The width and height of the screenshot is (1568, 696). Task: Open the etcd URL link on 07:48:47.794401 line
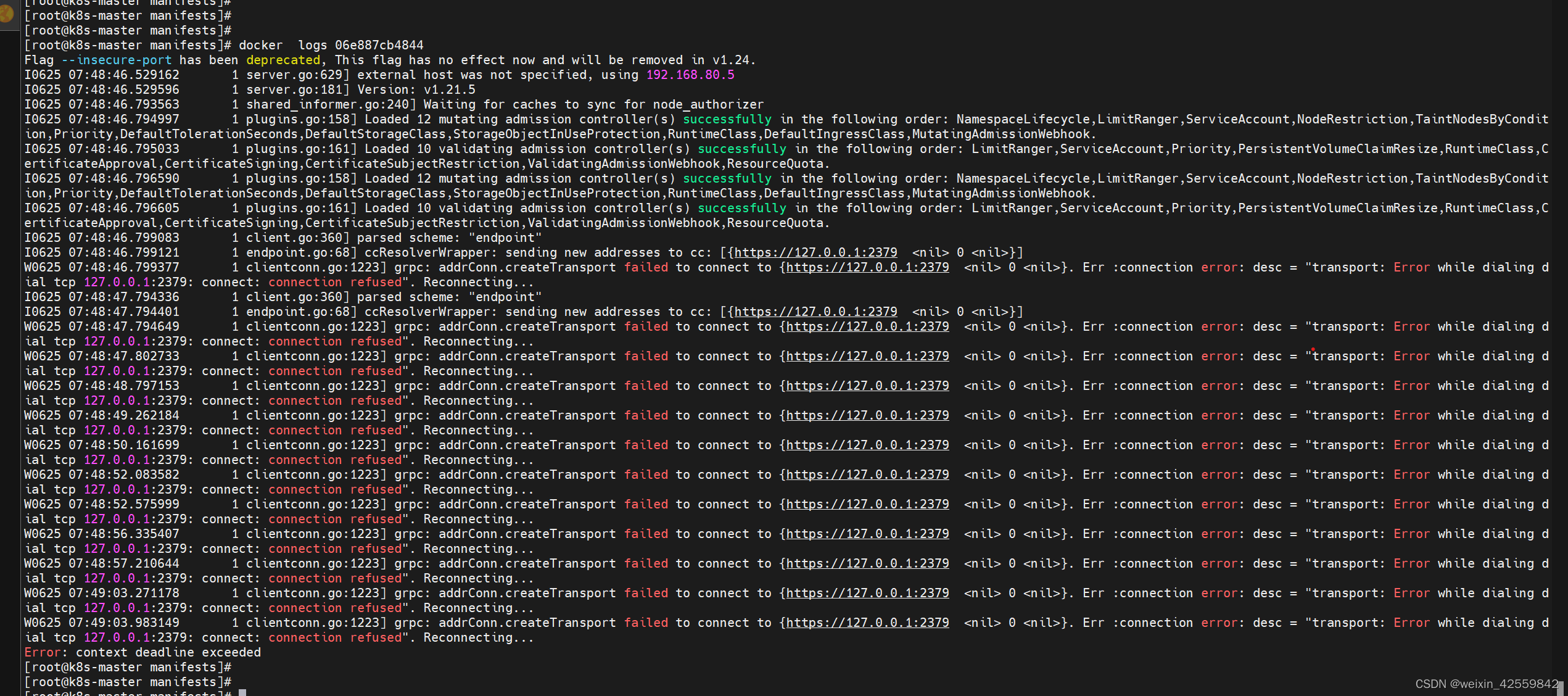coord(815,312)
